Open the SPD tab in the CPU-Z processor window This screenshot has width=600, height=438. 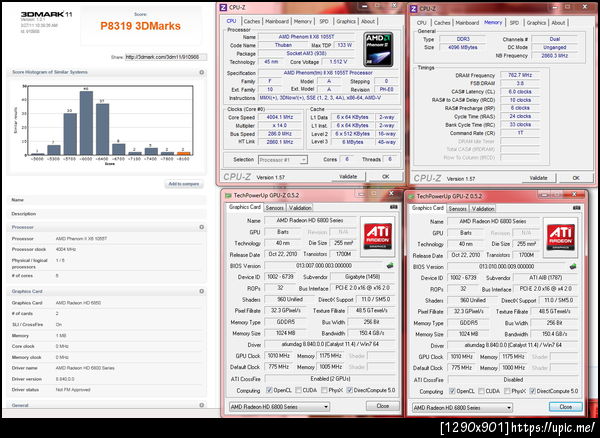pyautogui.click(x=324, y=21)
